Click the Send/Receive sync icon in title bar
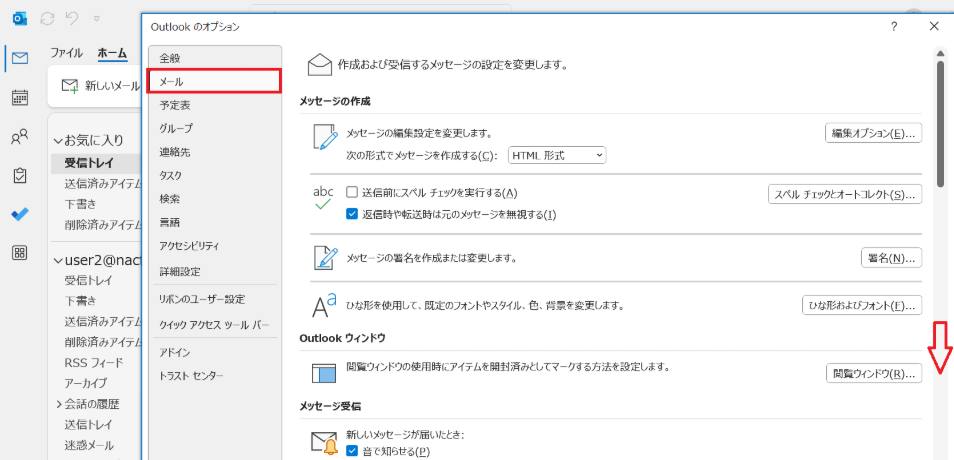The width and height of the screenshot is (954, 460). click(47, 19)
